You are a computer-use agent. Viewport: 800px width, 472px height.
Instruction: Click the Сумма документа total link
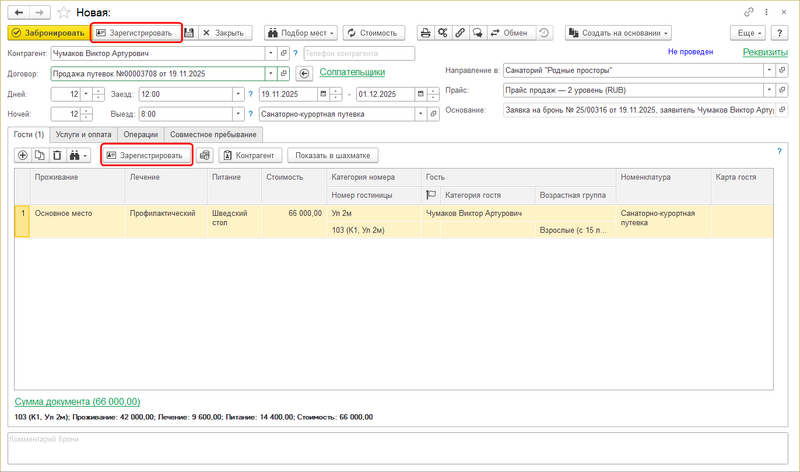tap(77, 401)
